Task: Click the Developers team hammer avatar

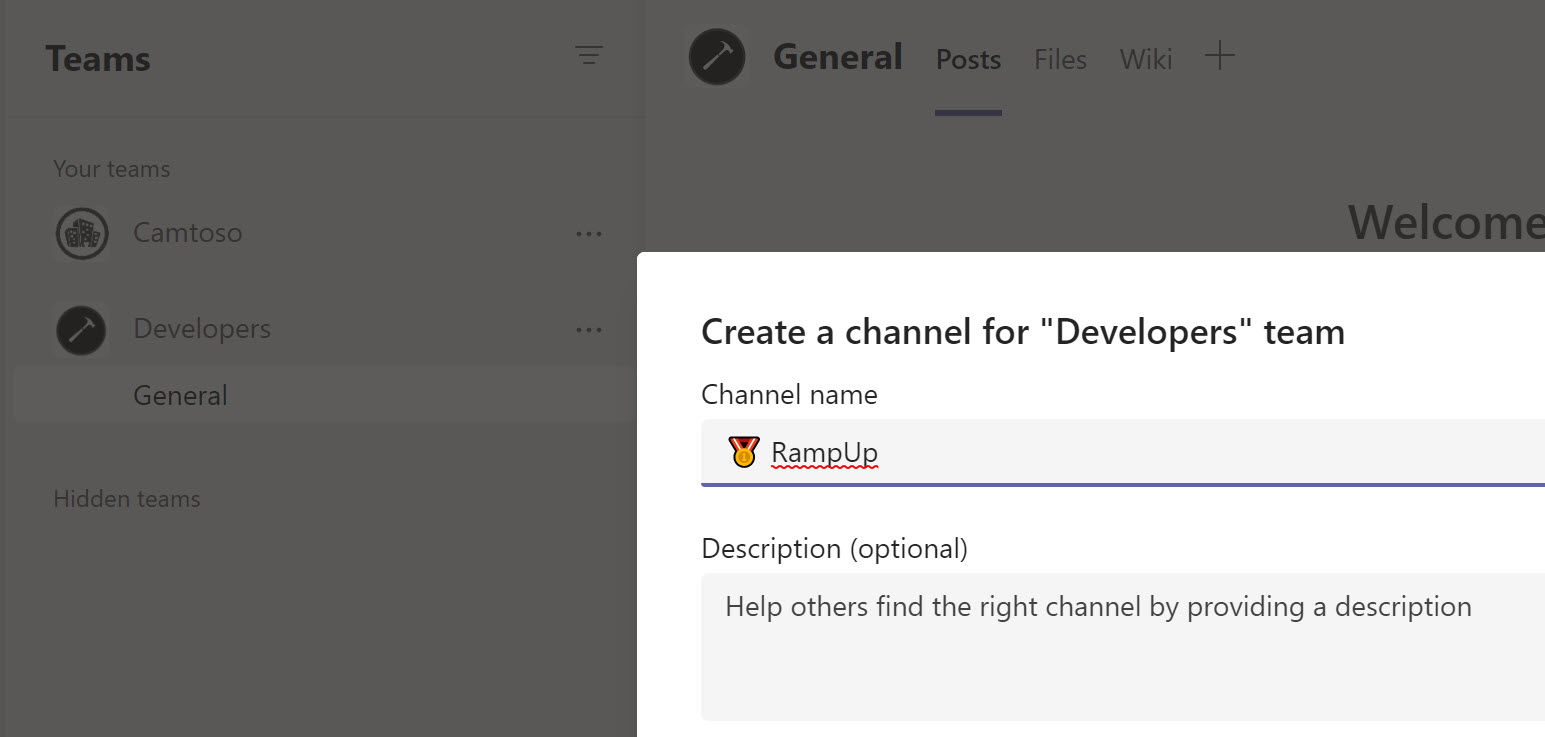Action: pyautogui.click(x=81, y=330)
